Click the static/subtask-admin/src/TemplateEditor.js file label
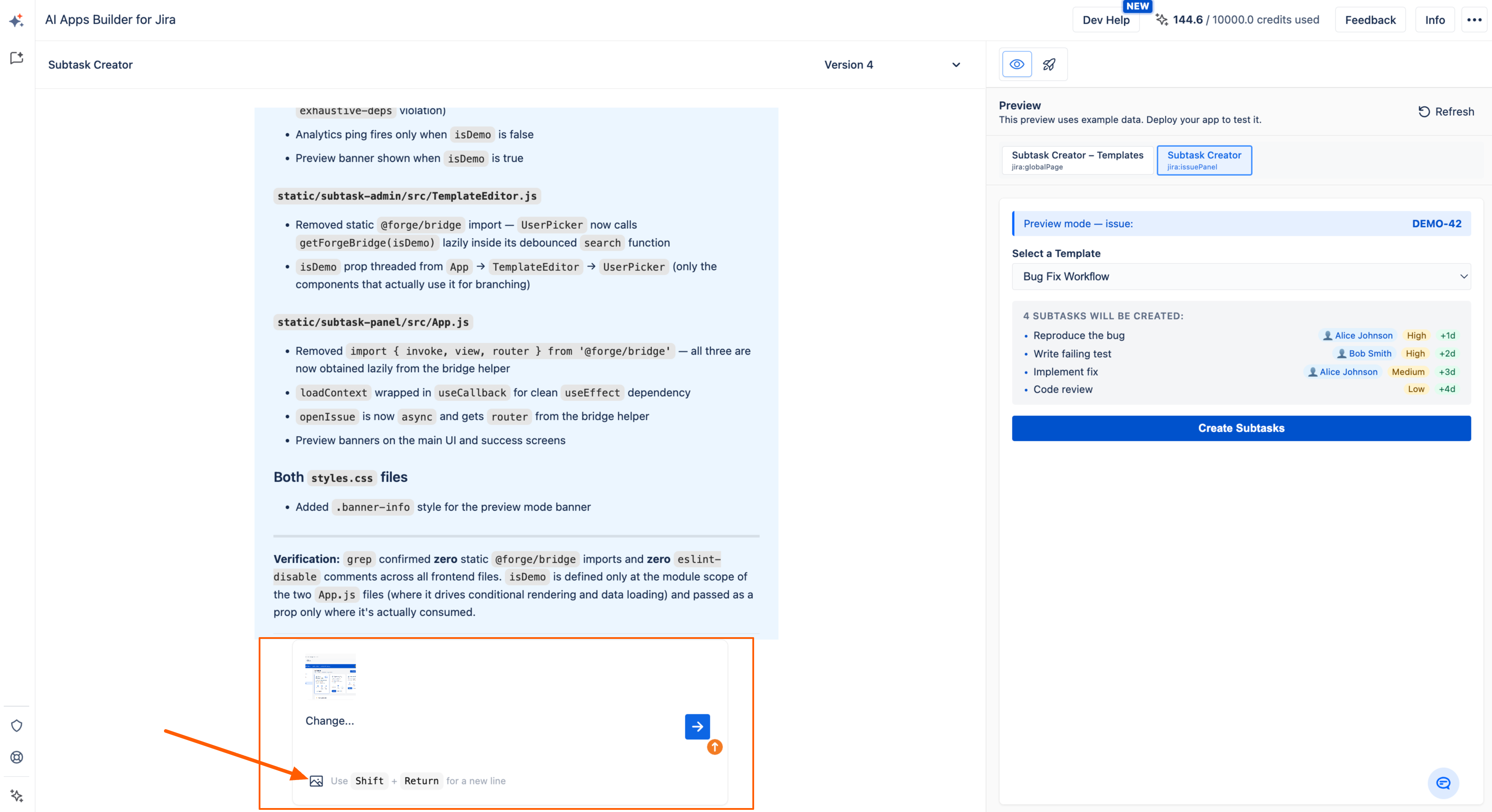 point(407,196)
